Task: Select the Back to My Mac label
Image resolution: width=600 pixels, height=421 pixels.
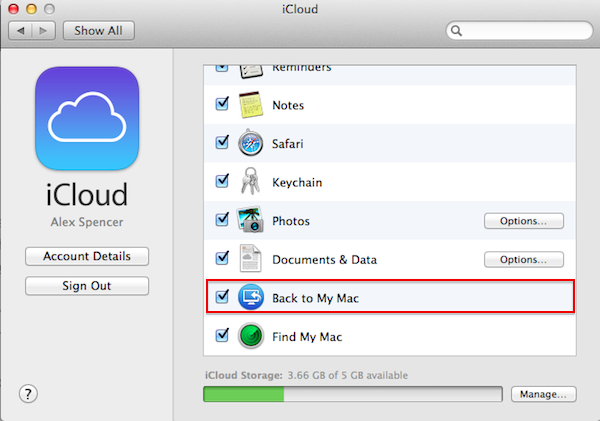Action: point(315,298)
